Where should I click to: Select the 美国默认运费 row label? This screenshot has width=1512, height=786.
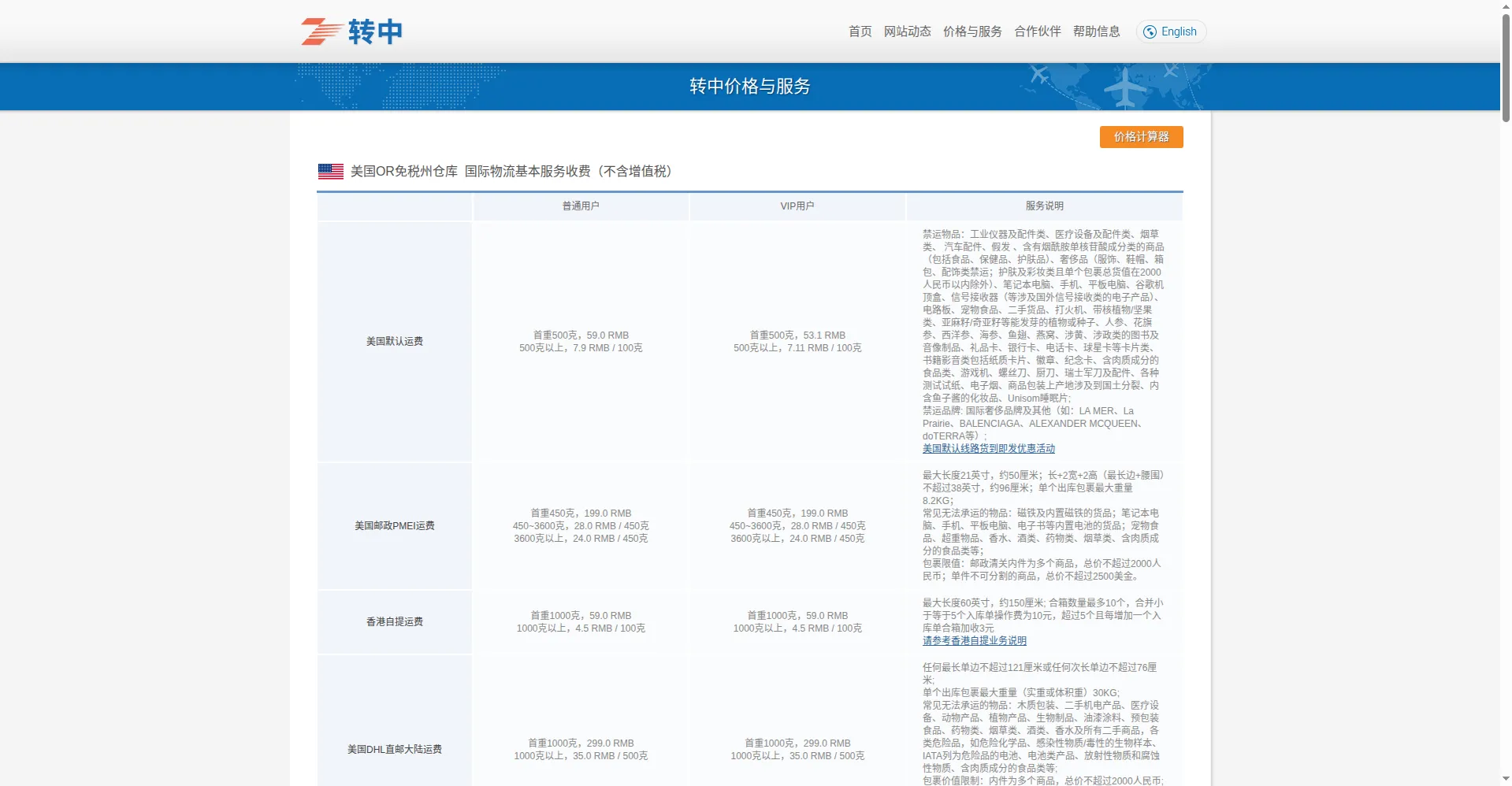click(x=395, y=341)
